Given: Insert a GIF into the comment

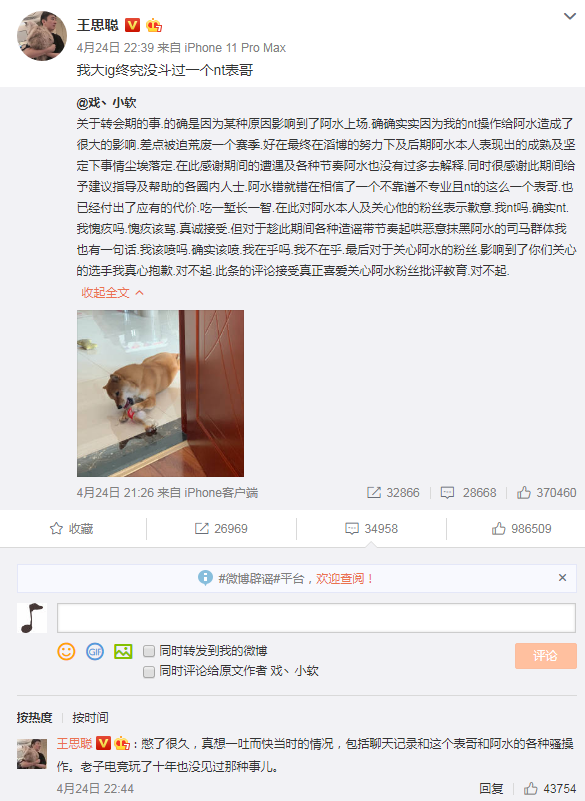Looking at the screenshot, I should (95, 651).
